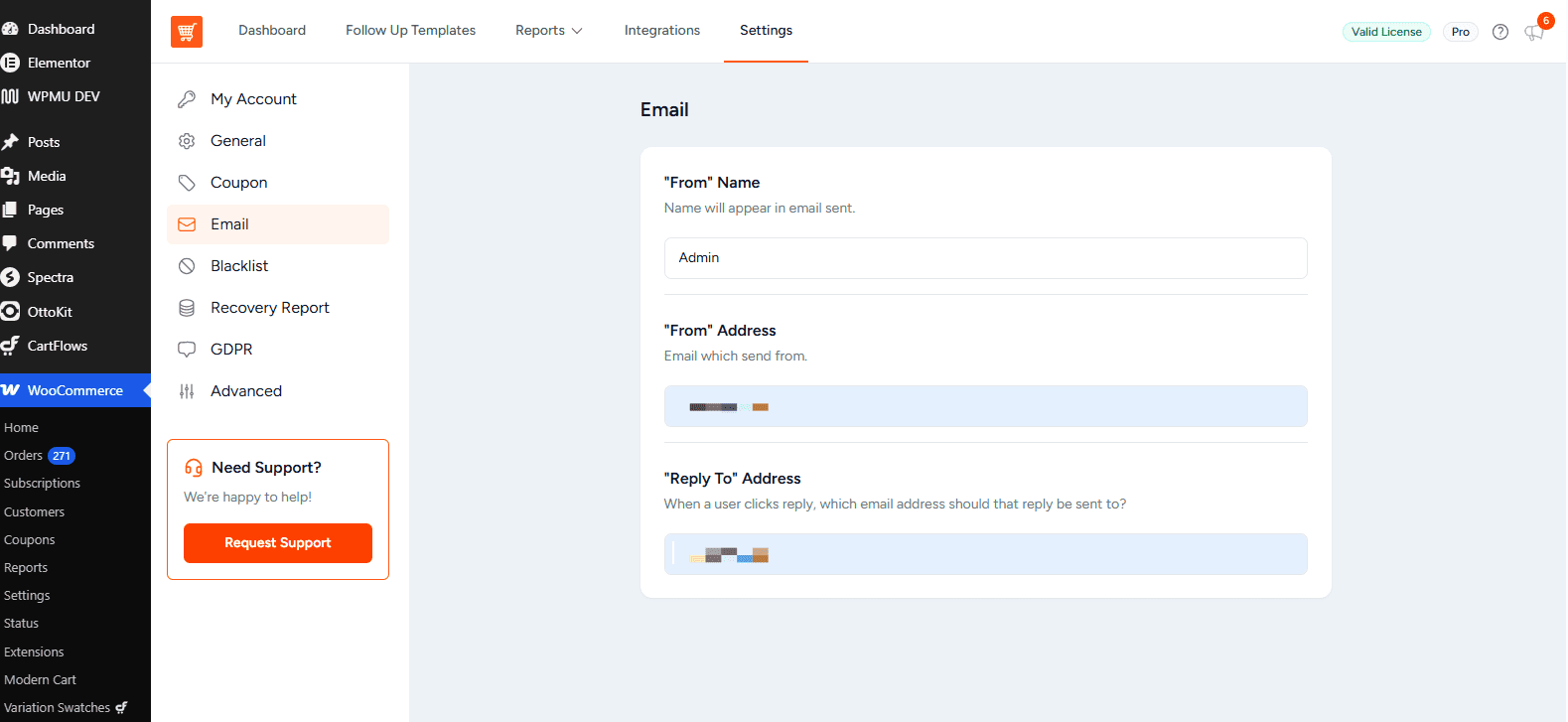Select the Settings tab in top navigation
Screen dimensions: 1568x722
point(766,31)
